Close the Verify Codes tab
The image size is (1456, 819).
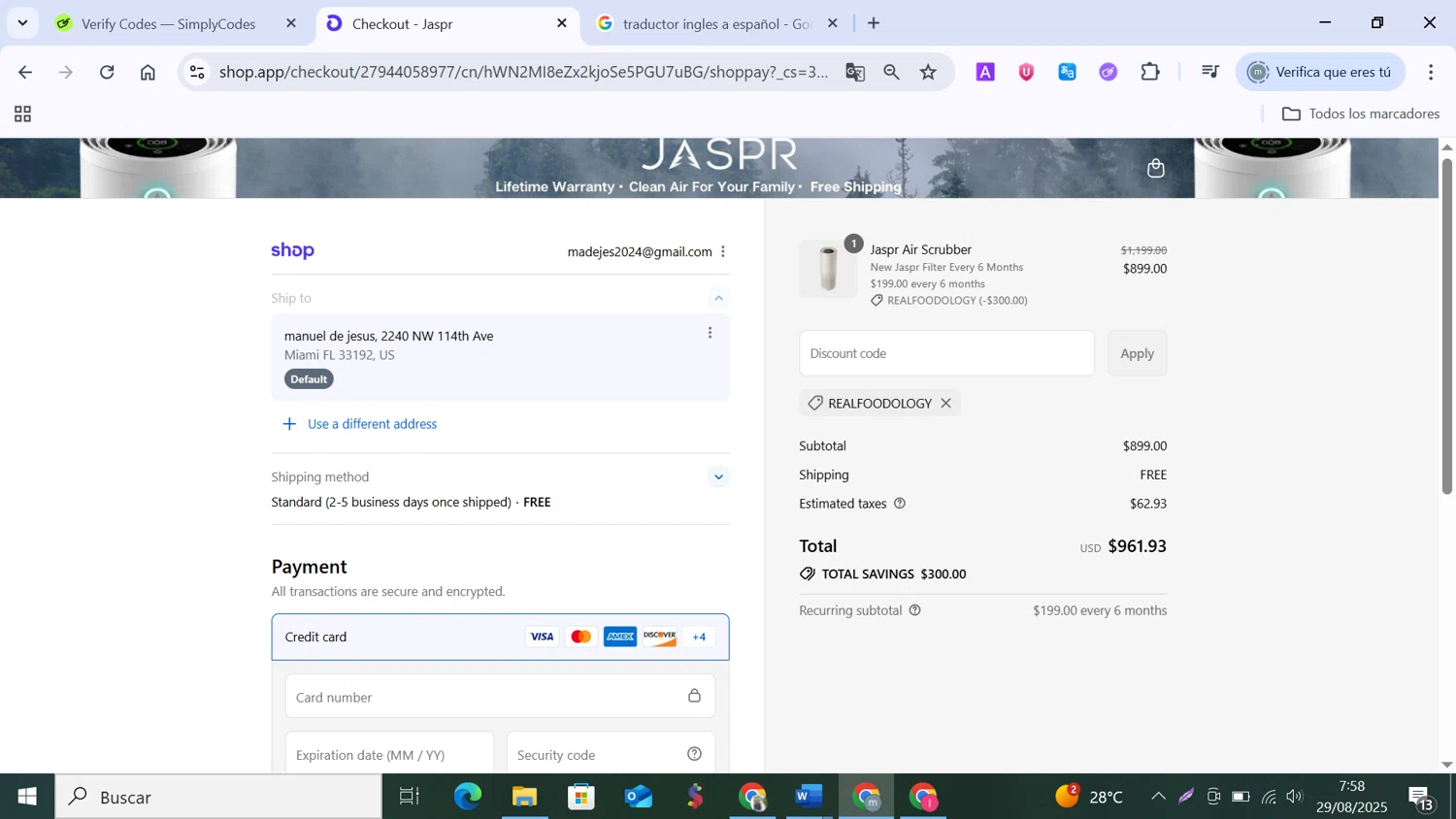tap(291, 23)
